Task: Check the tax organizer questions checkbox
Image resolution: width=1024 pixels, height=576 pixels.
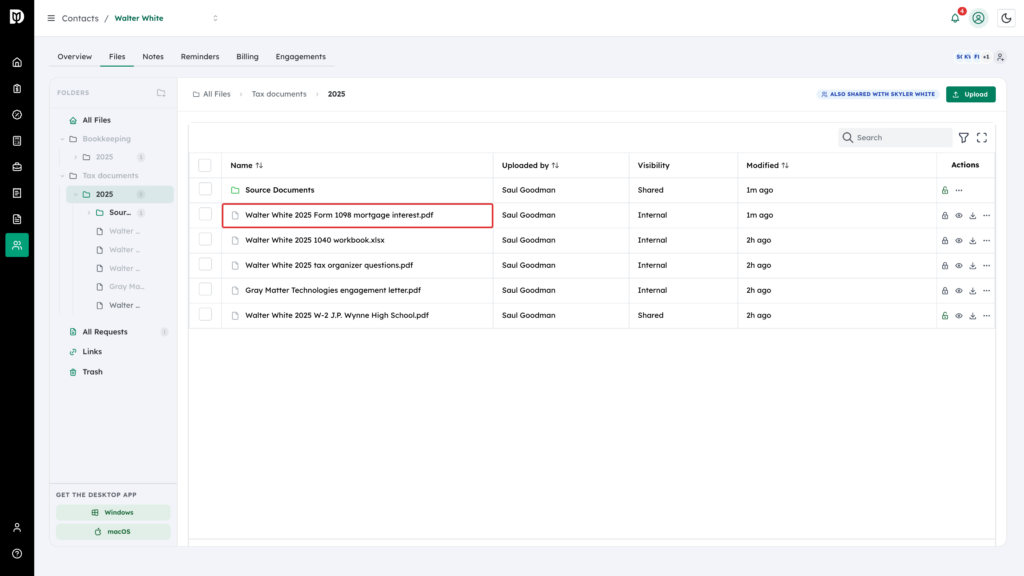Action: coord(205,264)
